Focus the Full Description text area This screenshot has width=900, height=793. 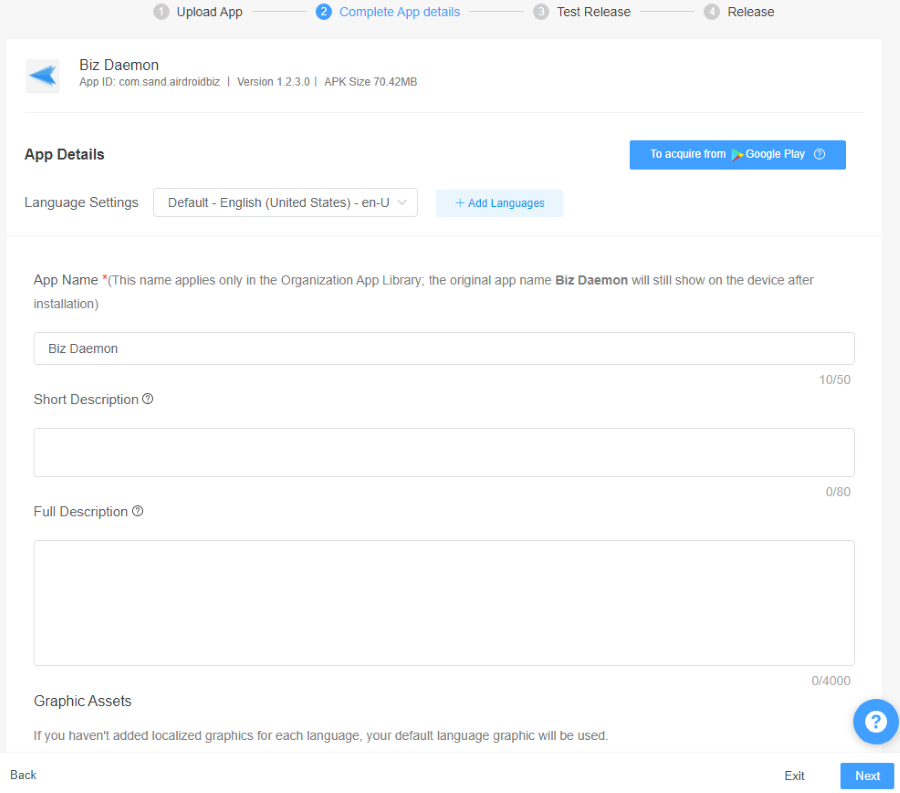444,602
